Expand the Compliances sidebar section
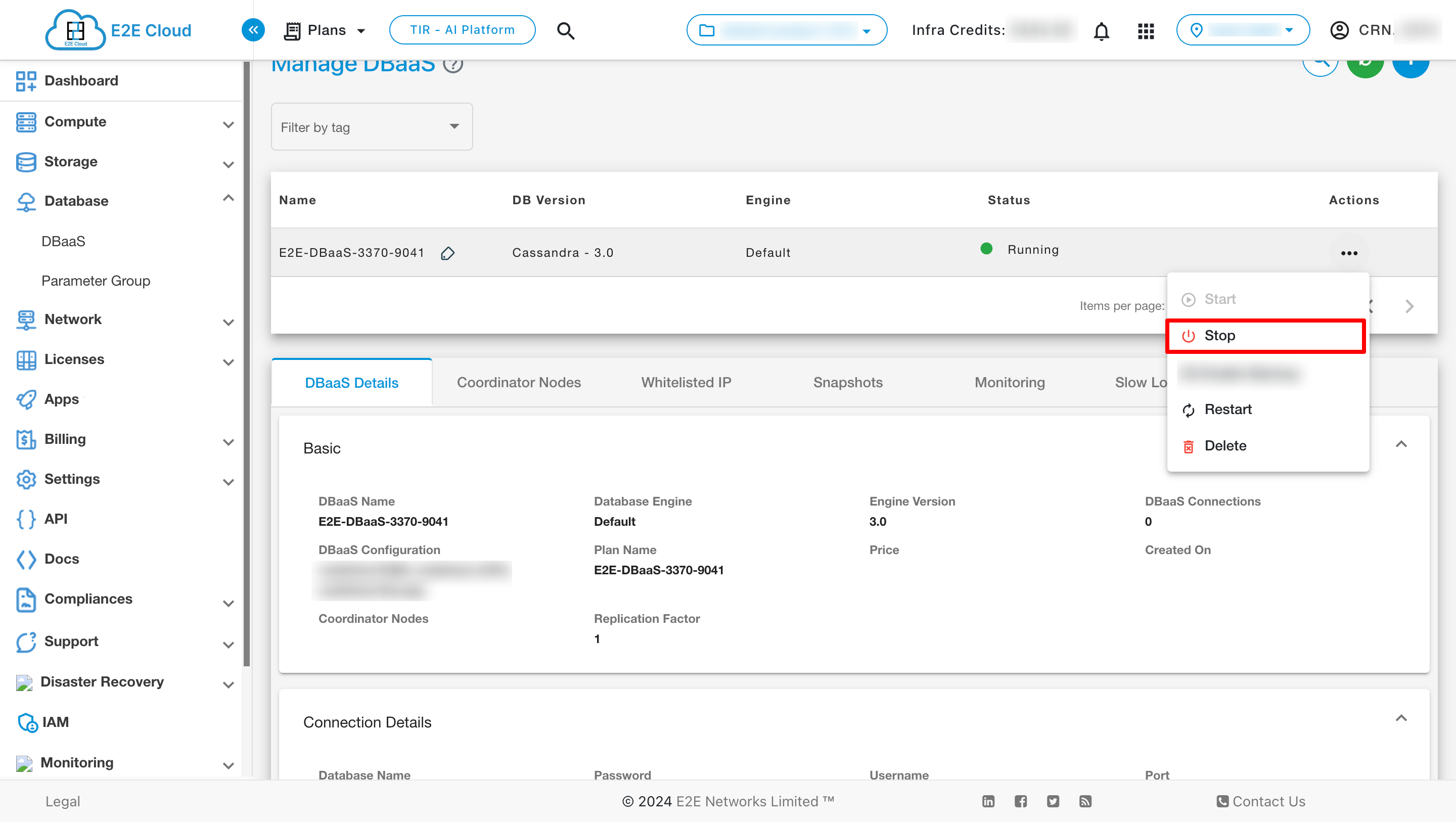1456x822 pixels. coord(229,603)
